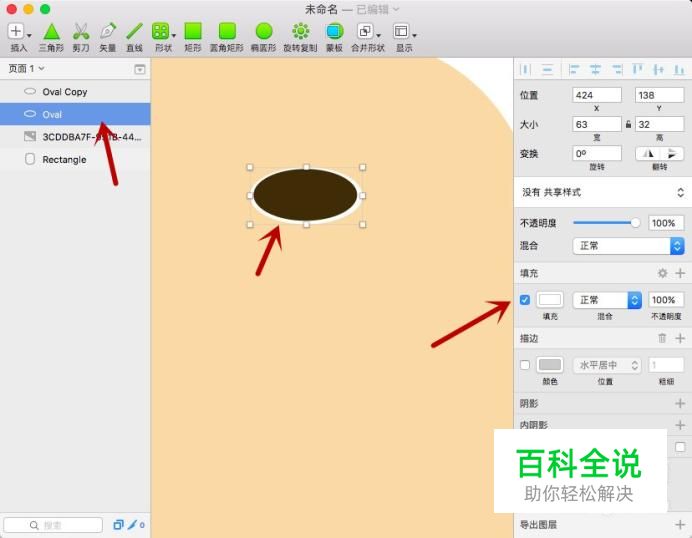
Task: Click the fill opacity 100% field
Action: [666, 300]
